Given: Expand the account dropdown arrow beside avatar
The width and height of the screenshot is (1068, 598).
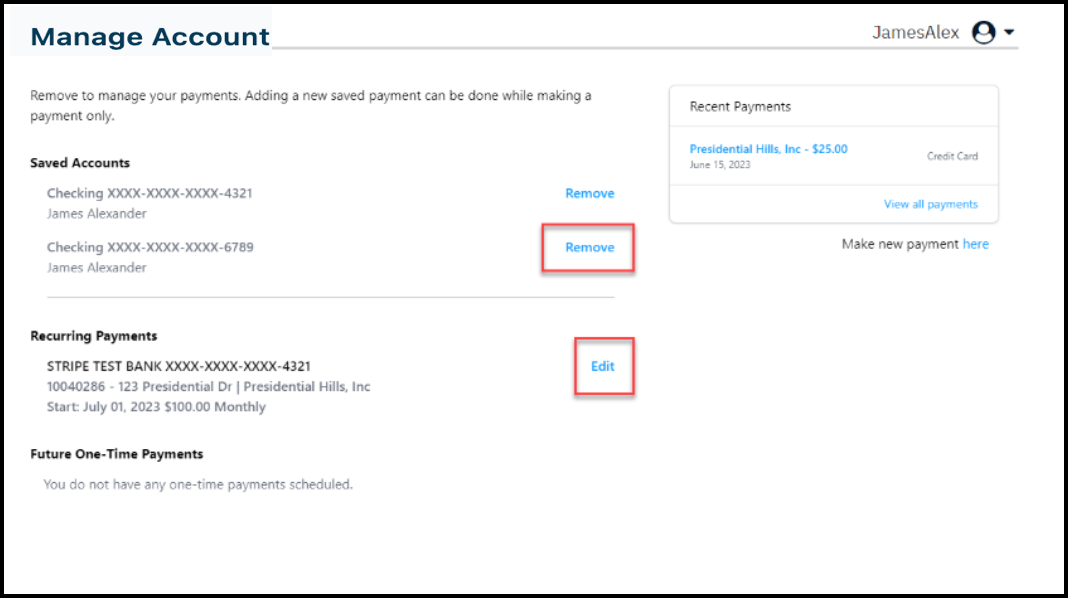Looking at the screenshot, I should [1009, 32].
